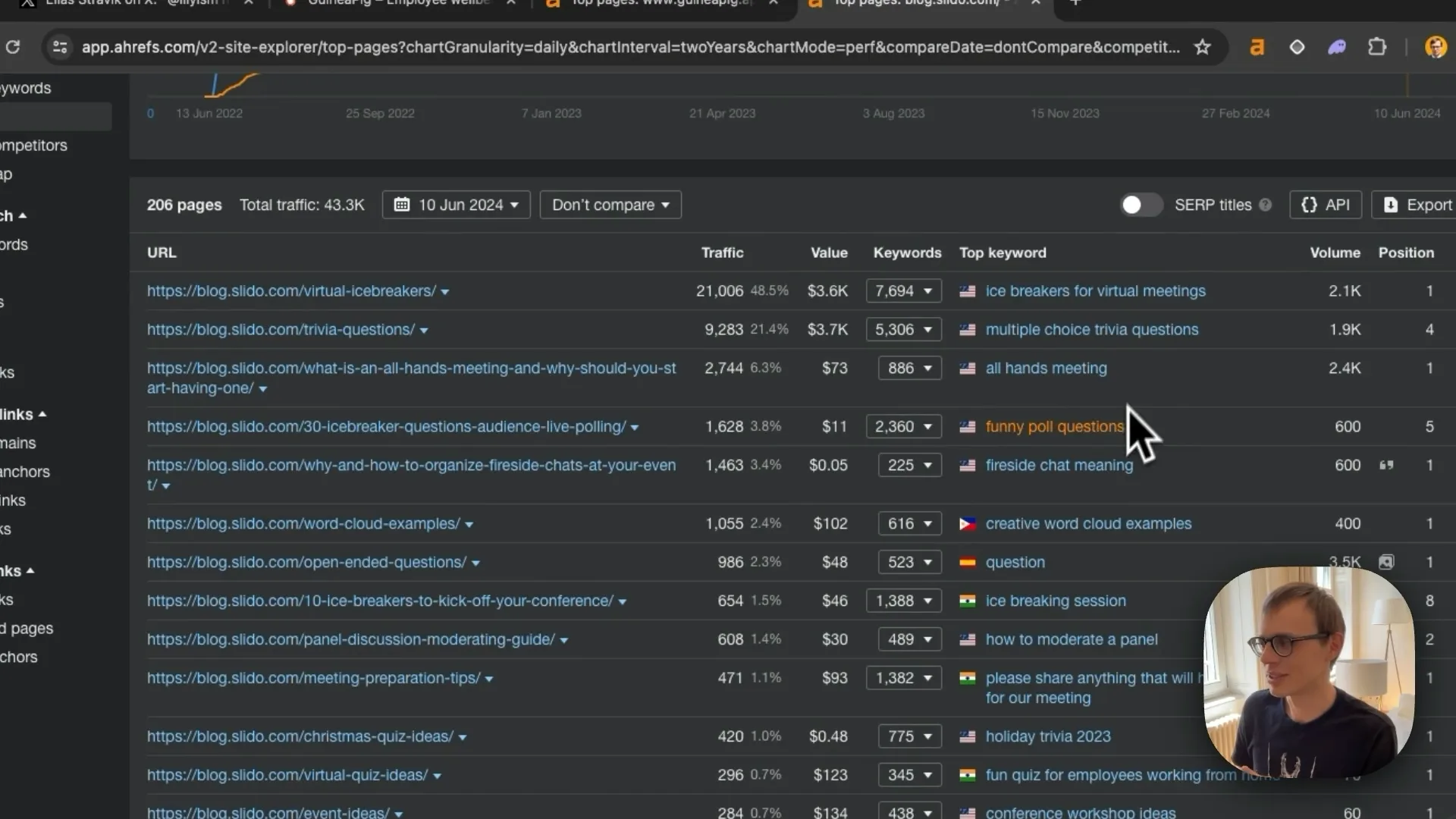Open the blog.slido.com/open-ended-questions link
The width and height of the screenshot is (1456, 819).
[306, 563]
